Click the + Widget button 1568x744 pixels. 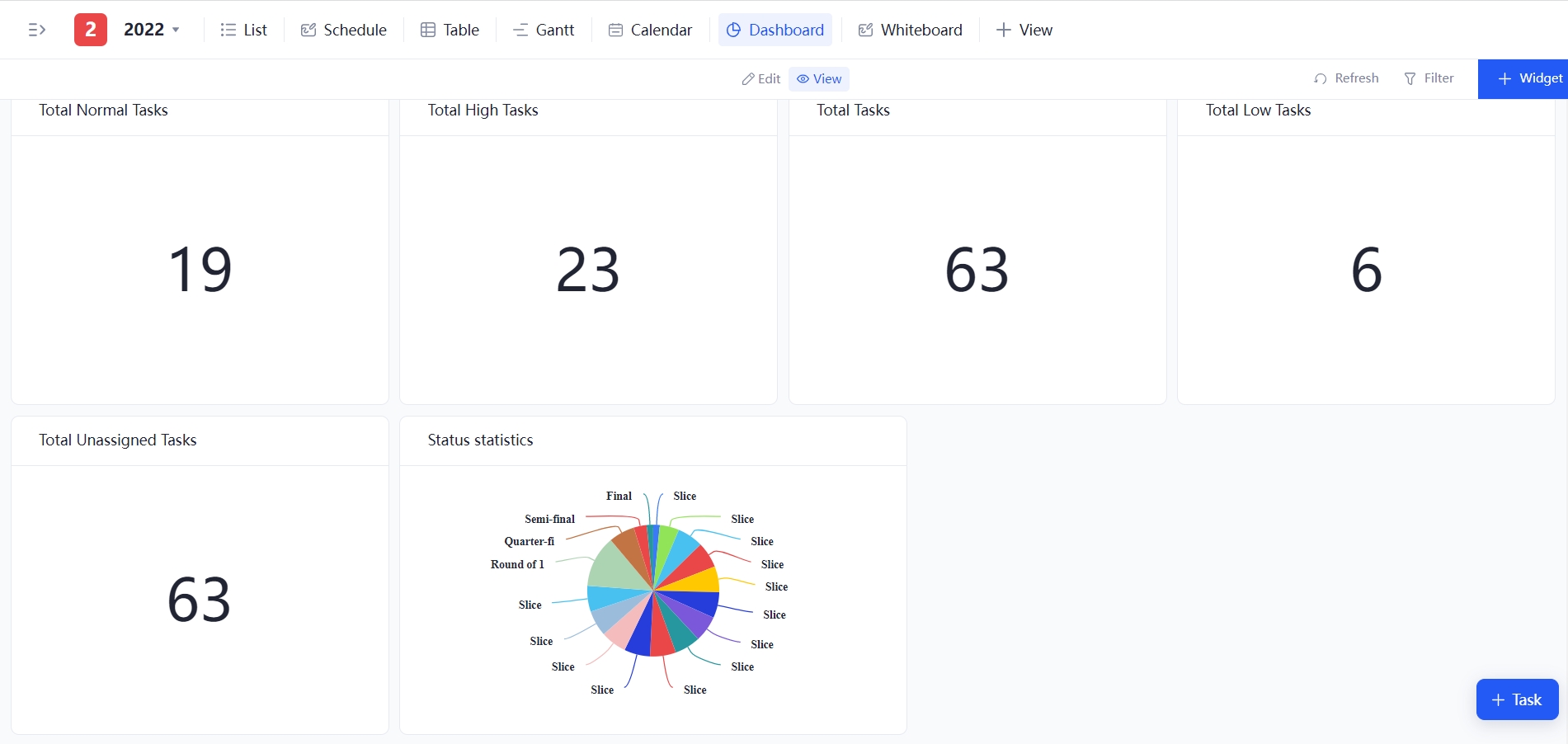1530,78
